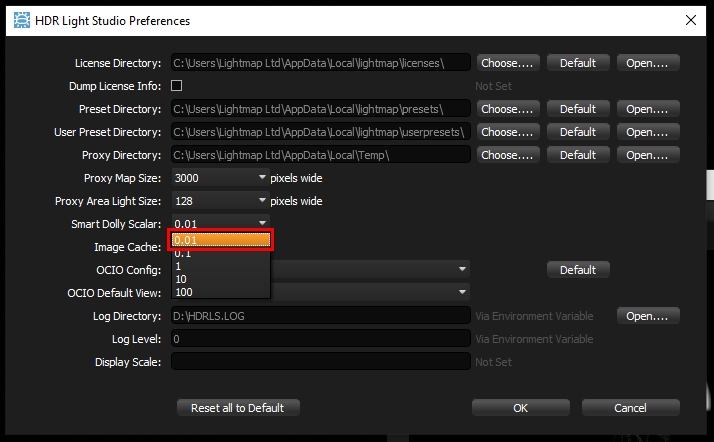Open the Log Directory folder
The image size is (714, 442).
tap(648, 316)
